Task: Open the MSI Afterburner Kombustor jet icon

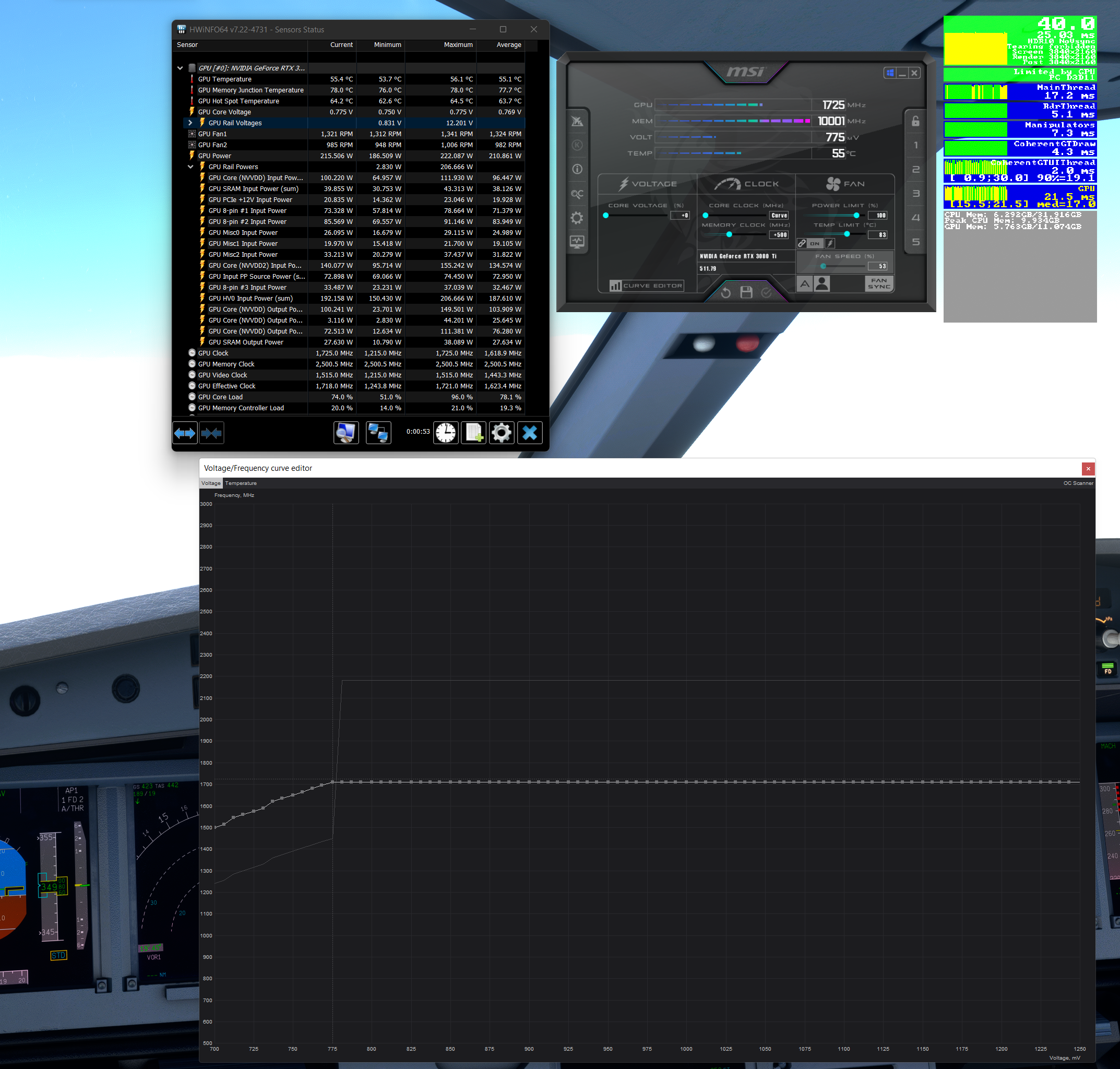Action: [x=577, y=122]
